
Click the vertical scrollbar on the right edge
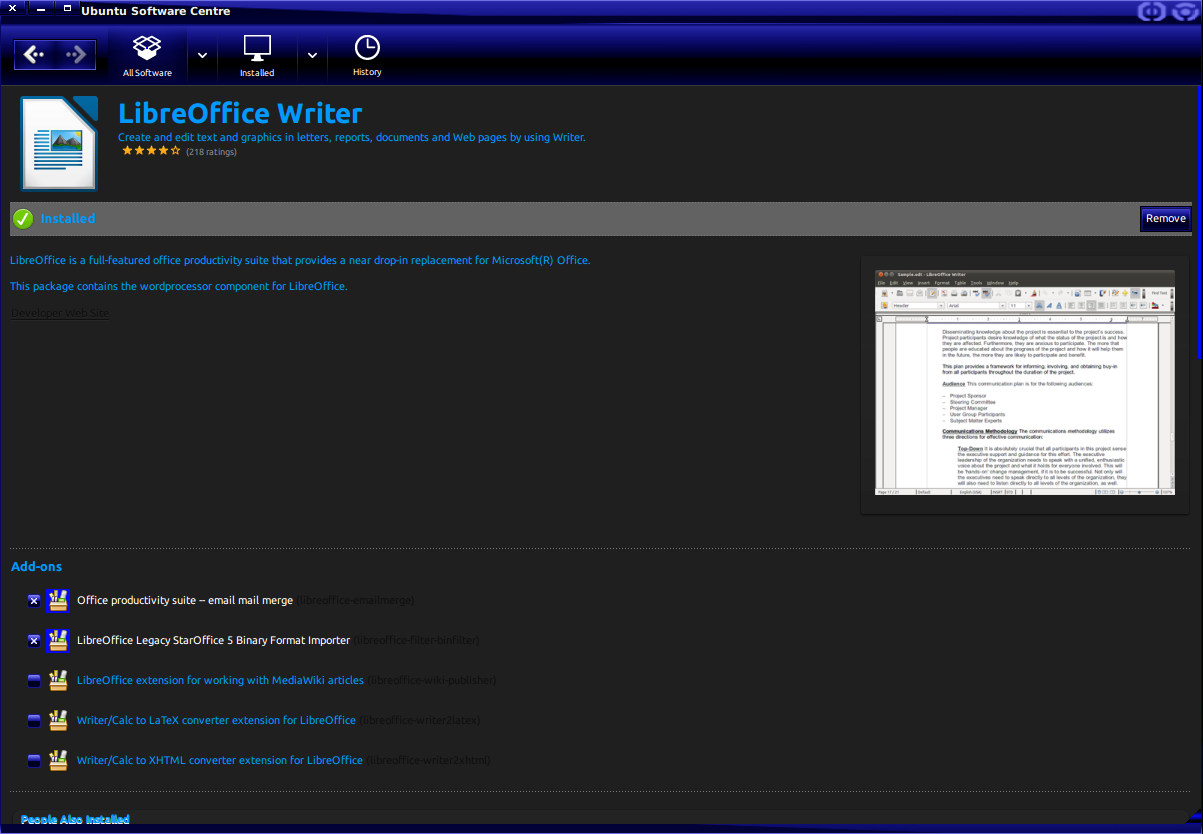pos(1199,222)
